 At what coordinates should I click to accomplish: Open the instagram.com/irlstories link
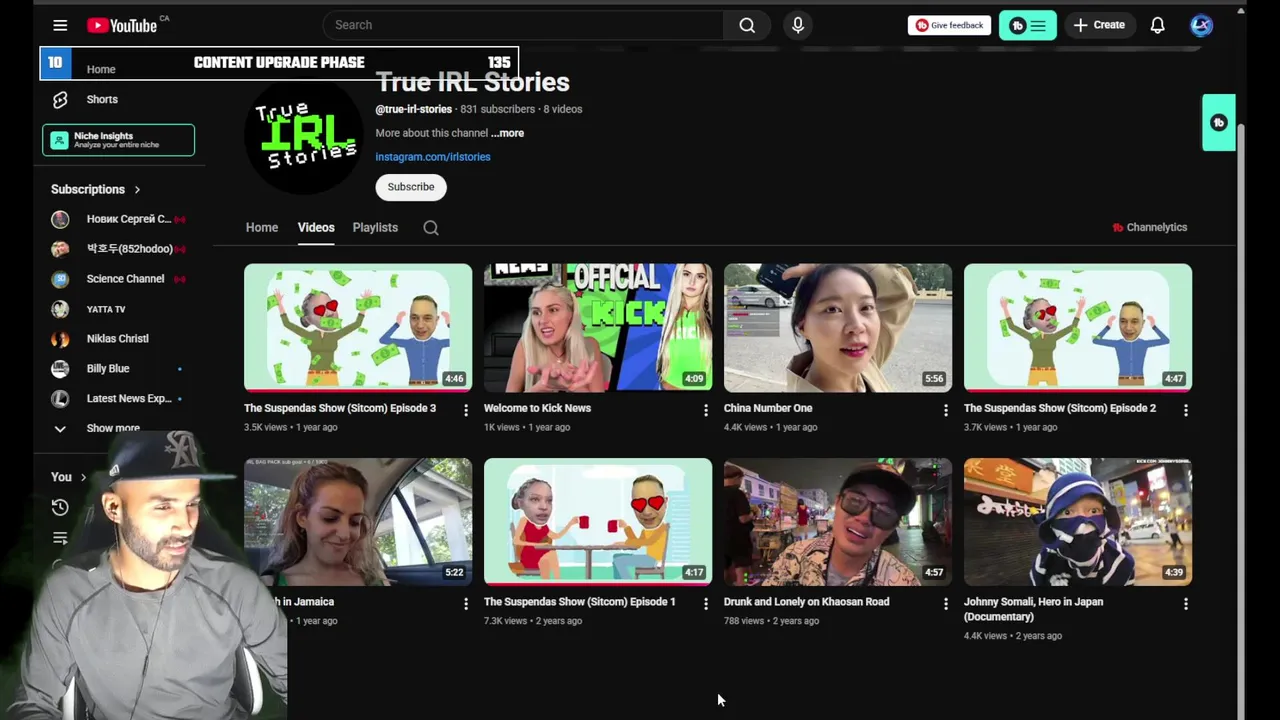point(433,157)
